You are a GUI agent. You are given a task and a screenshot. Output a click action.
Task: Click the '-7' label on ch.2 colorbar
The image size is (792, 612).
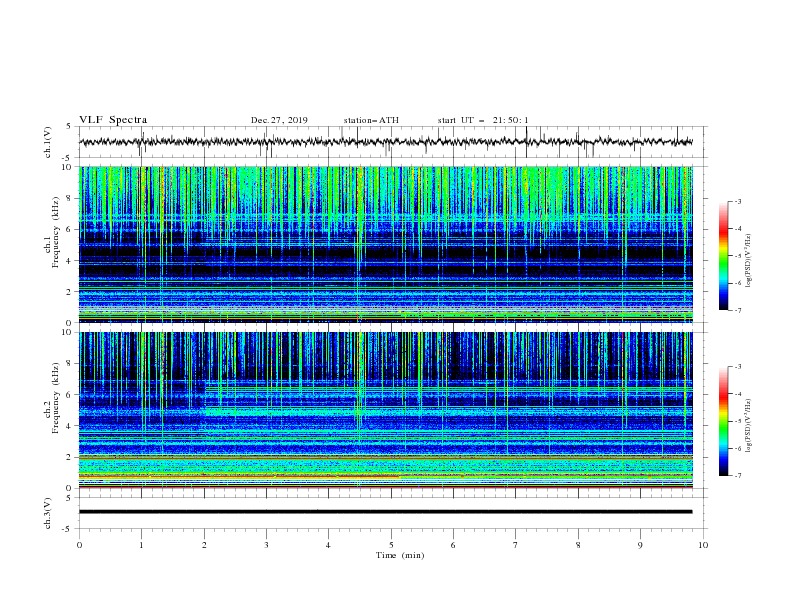737,476
